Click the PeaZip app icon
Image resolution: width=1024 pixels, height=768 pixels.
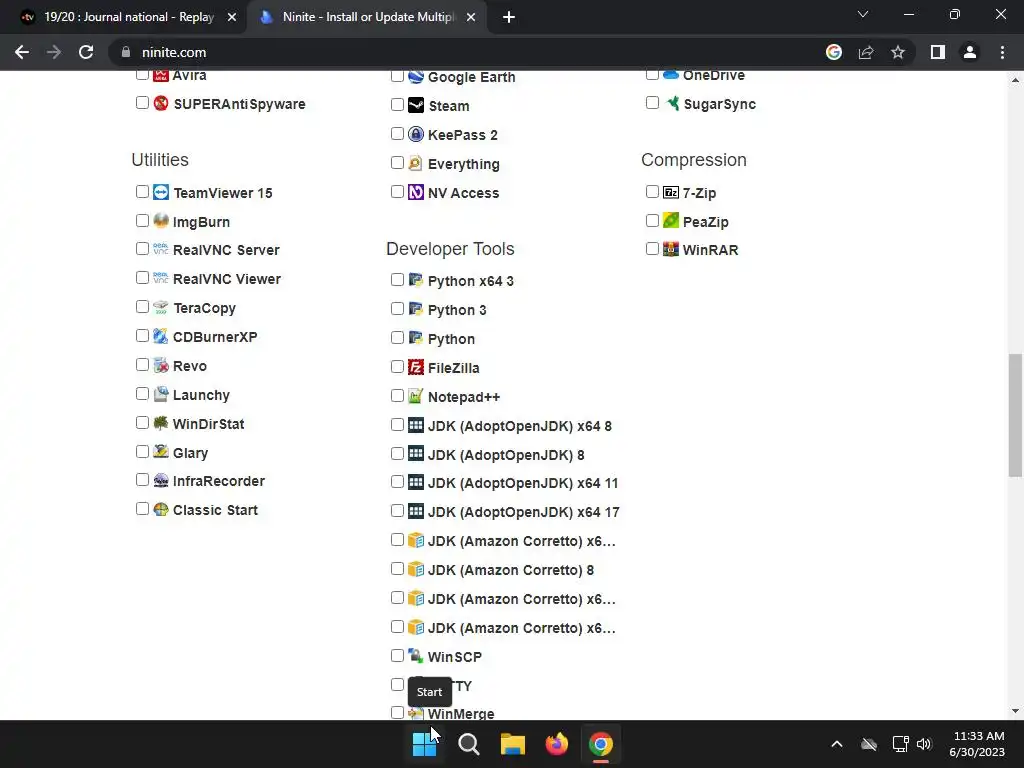(671, 221)
